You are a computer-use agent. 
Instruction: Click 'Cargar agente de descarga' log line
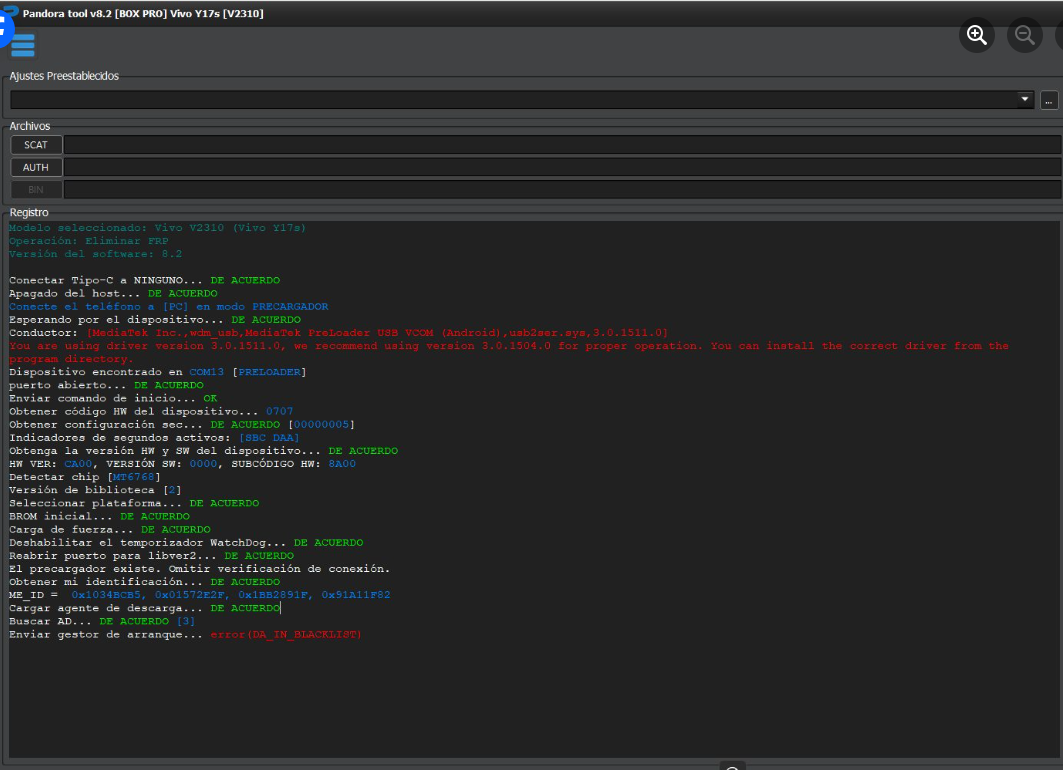[144, 608]
